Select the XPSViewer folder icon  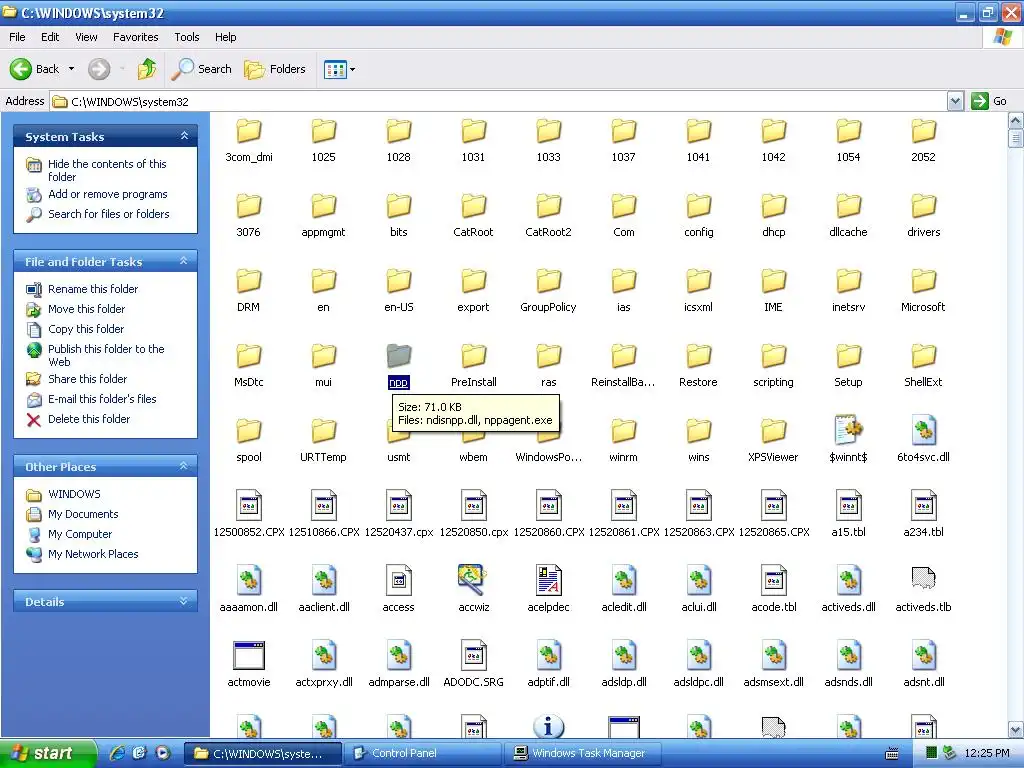pyautogui.click(x=773, y=431)
